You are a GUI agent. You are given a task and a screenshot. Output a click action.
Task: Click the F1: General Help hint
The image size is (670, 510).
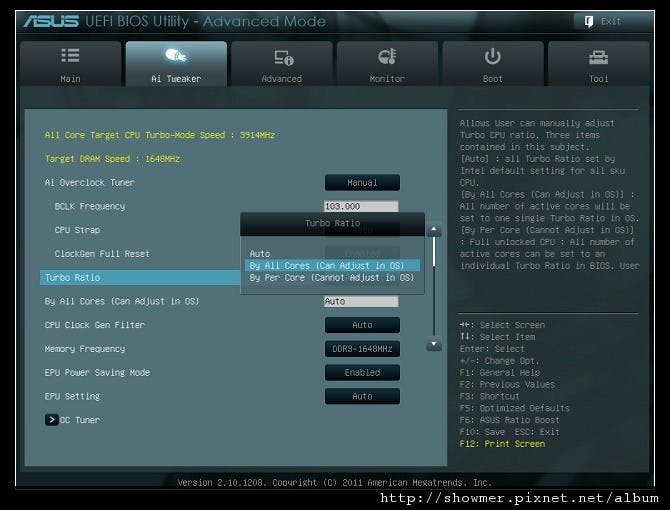(500, 372)
